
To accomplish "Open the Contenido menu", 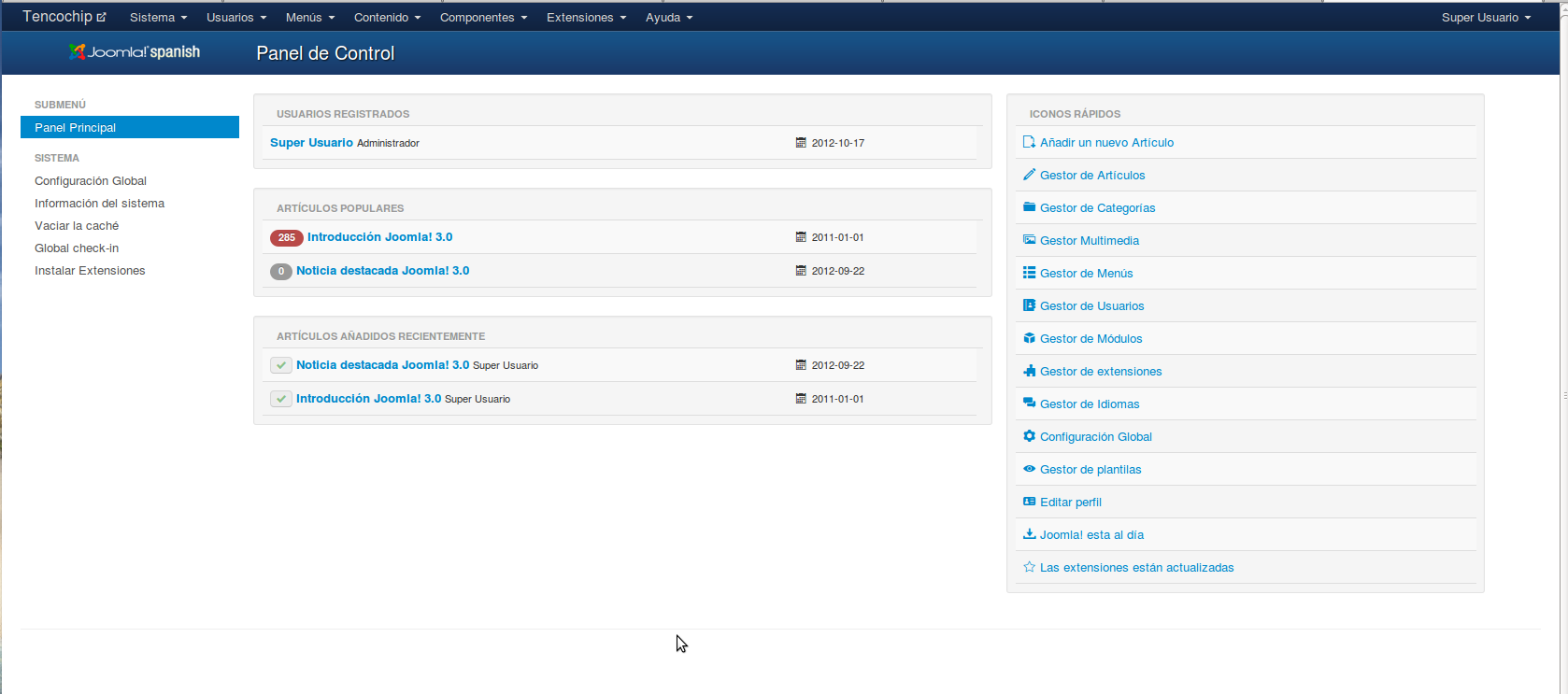I will [x=387, y=18].
